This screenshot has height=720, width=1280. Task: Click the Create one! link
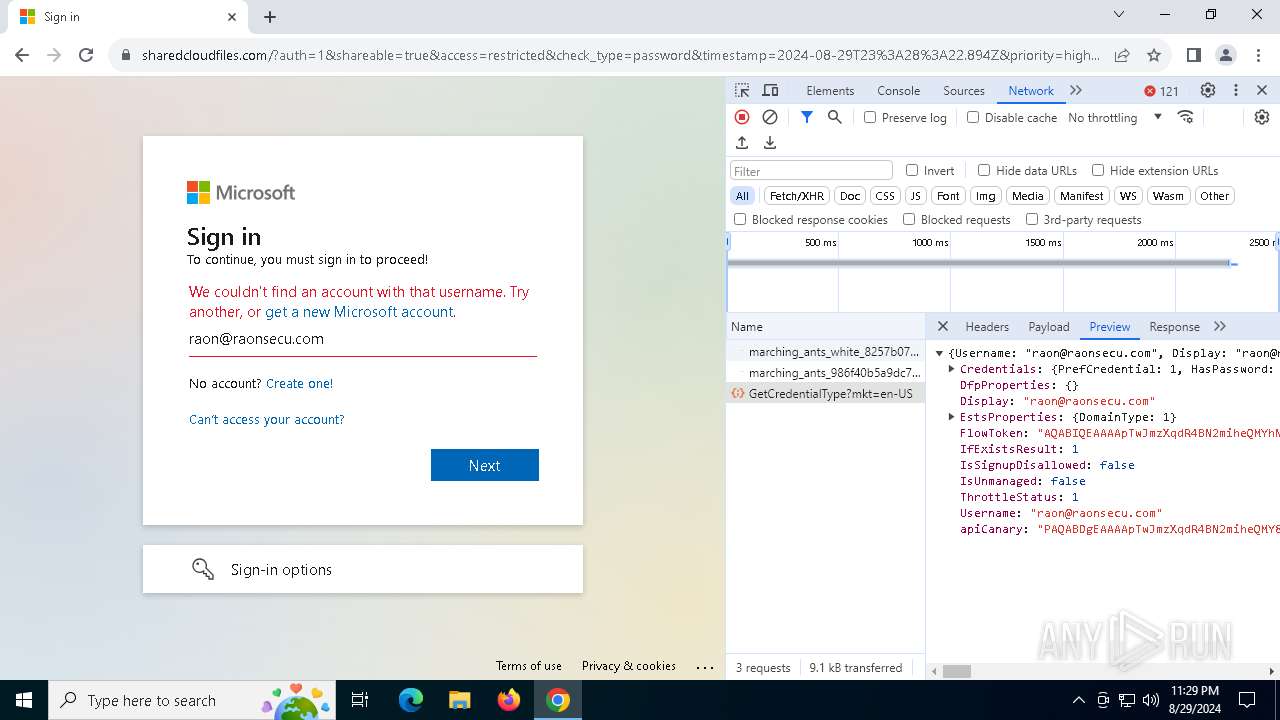pyautogui.click(x=299, y=383)
